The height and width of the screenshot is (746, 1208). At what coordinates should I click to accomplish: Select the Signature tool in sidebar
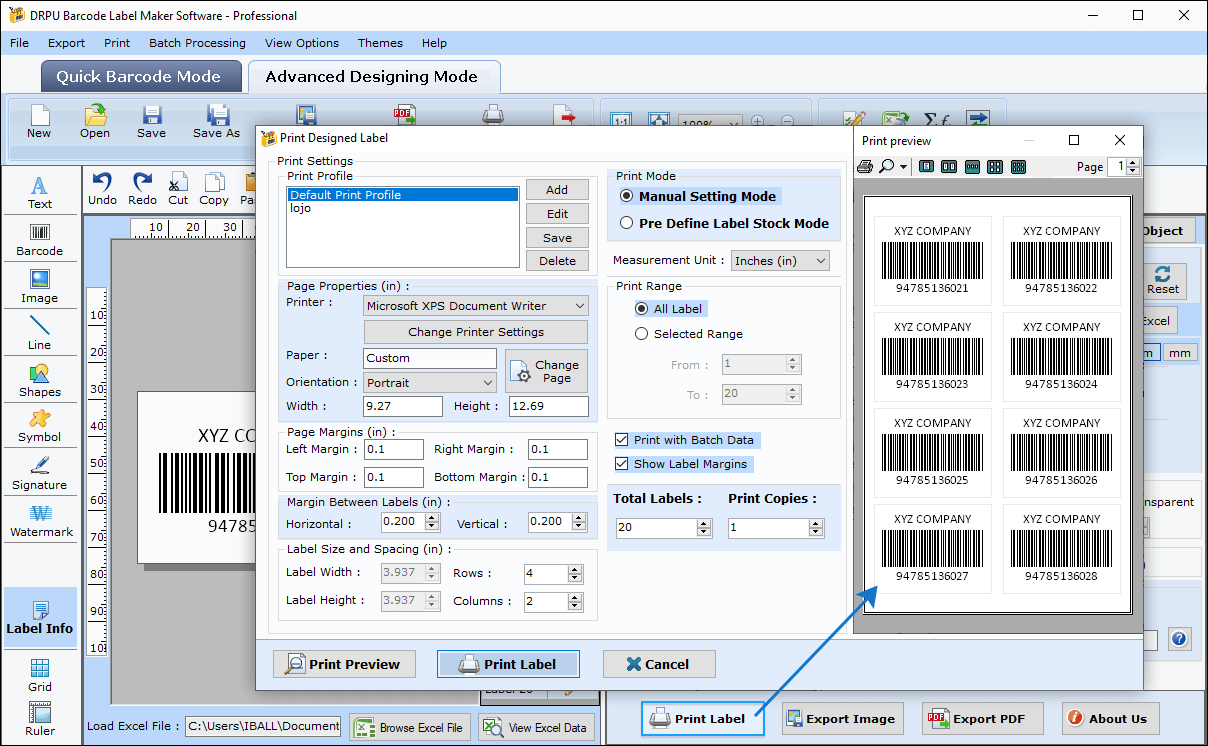40,474
